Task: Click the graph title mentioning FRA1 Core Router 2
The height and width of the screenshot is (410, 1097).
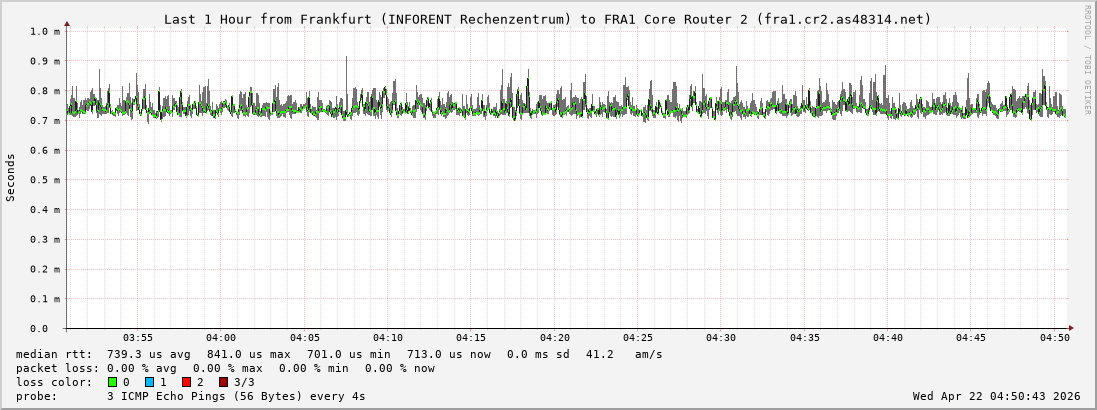Action: (x=547, y=19)
